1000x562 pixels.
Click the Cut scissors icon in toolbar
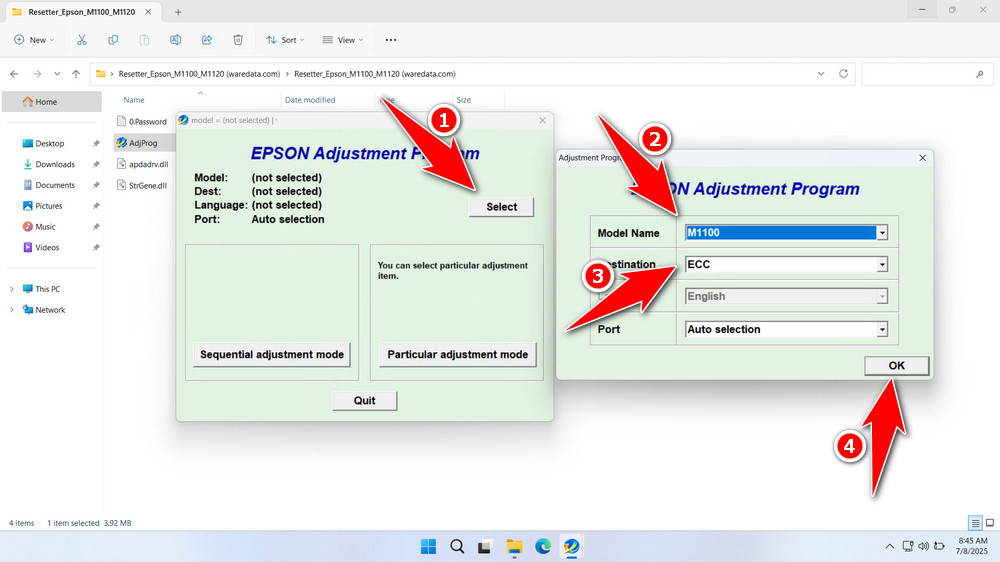[82, 40]
